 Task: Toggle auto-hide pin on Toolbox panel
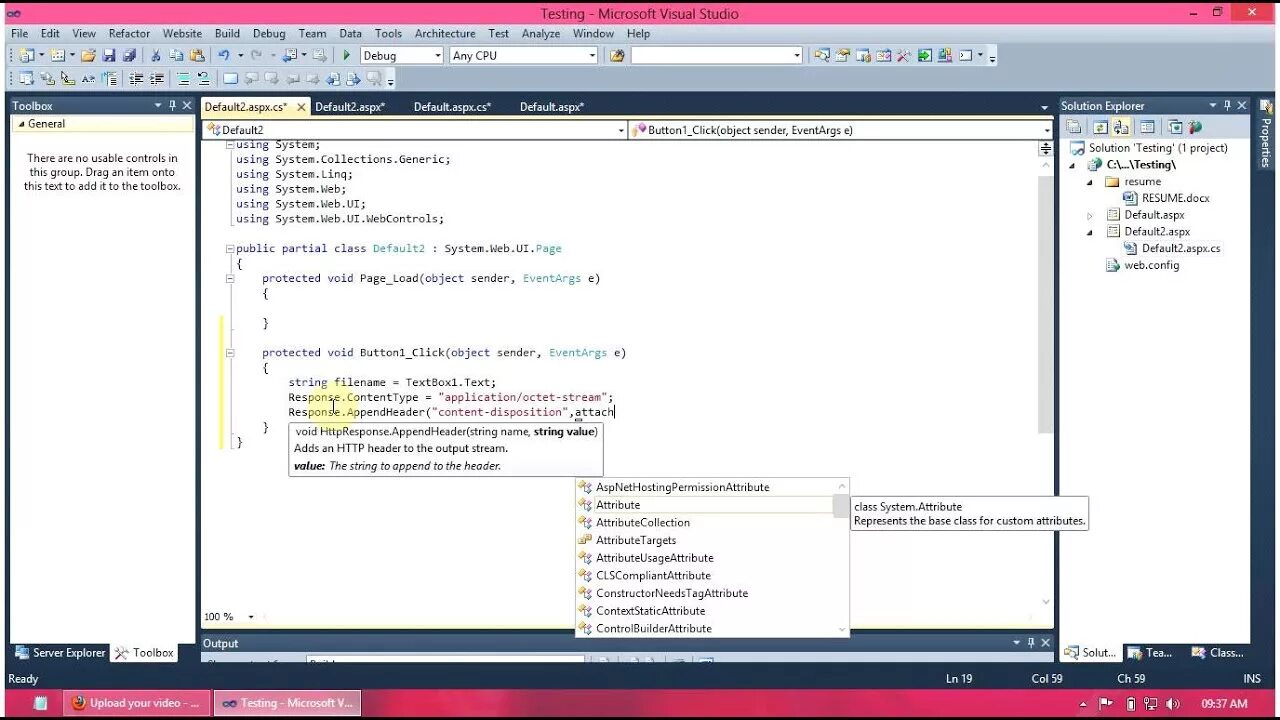[172, 105]
